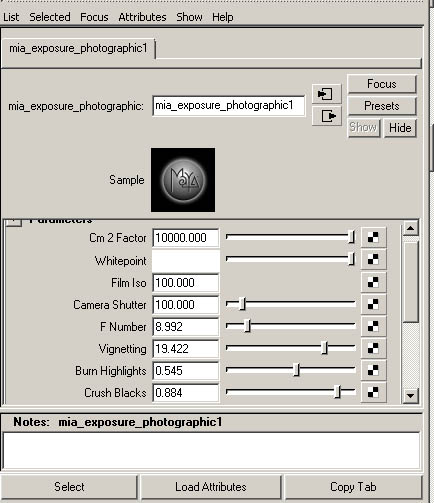The width and height of the screenshot is (434, 503).
Task: Click checker map icon beside Vignetting
Action: coord(373,348)
